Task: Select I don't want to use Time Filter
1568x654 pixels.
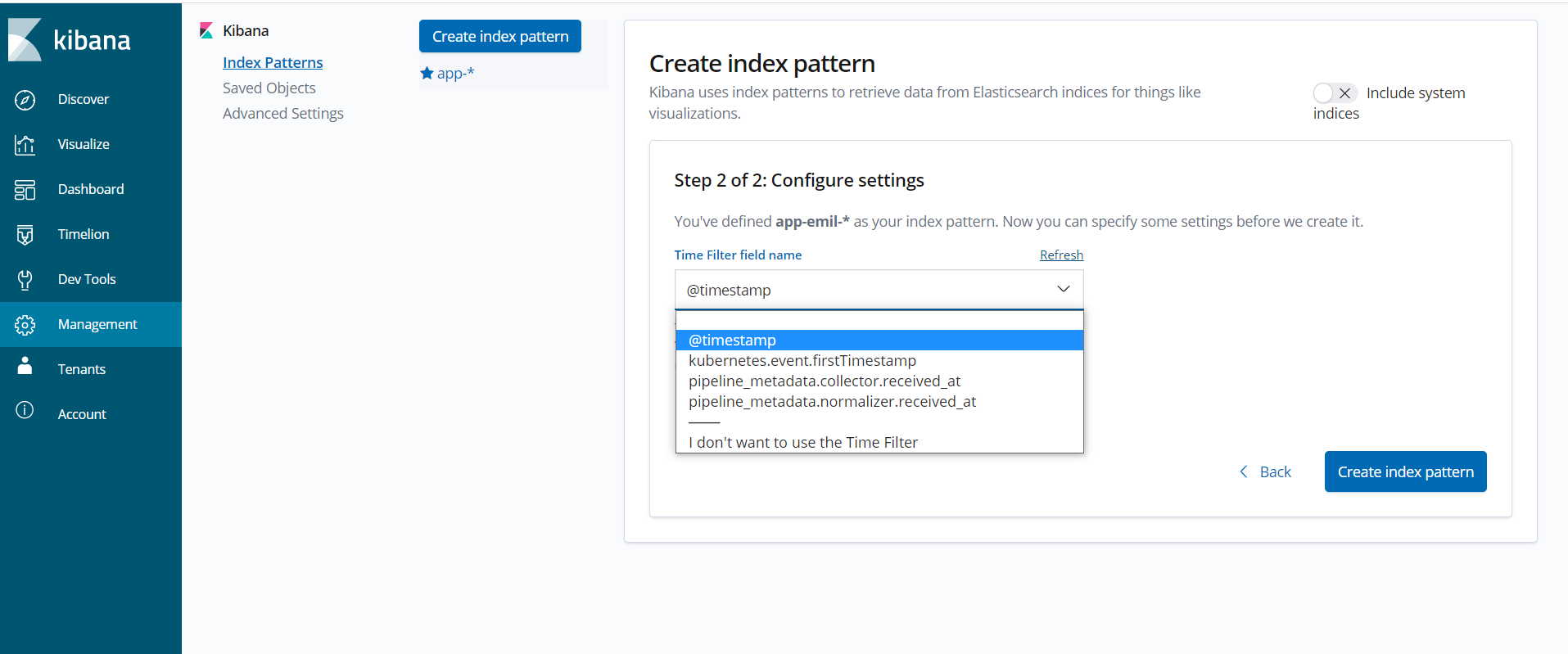Action: coord(879,442)
